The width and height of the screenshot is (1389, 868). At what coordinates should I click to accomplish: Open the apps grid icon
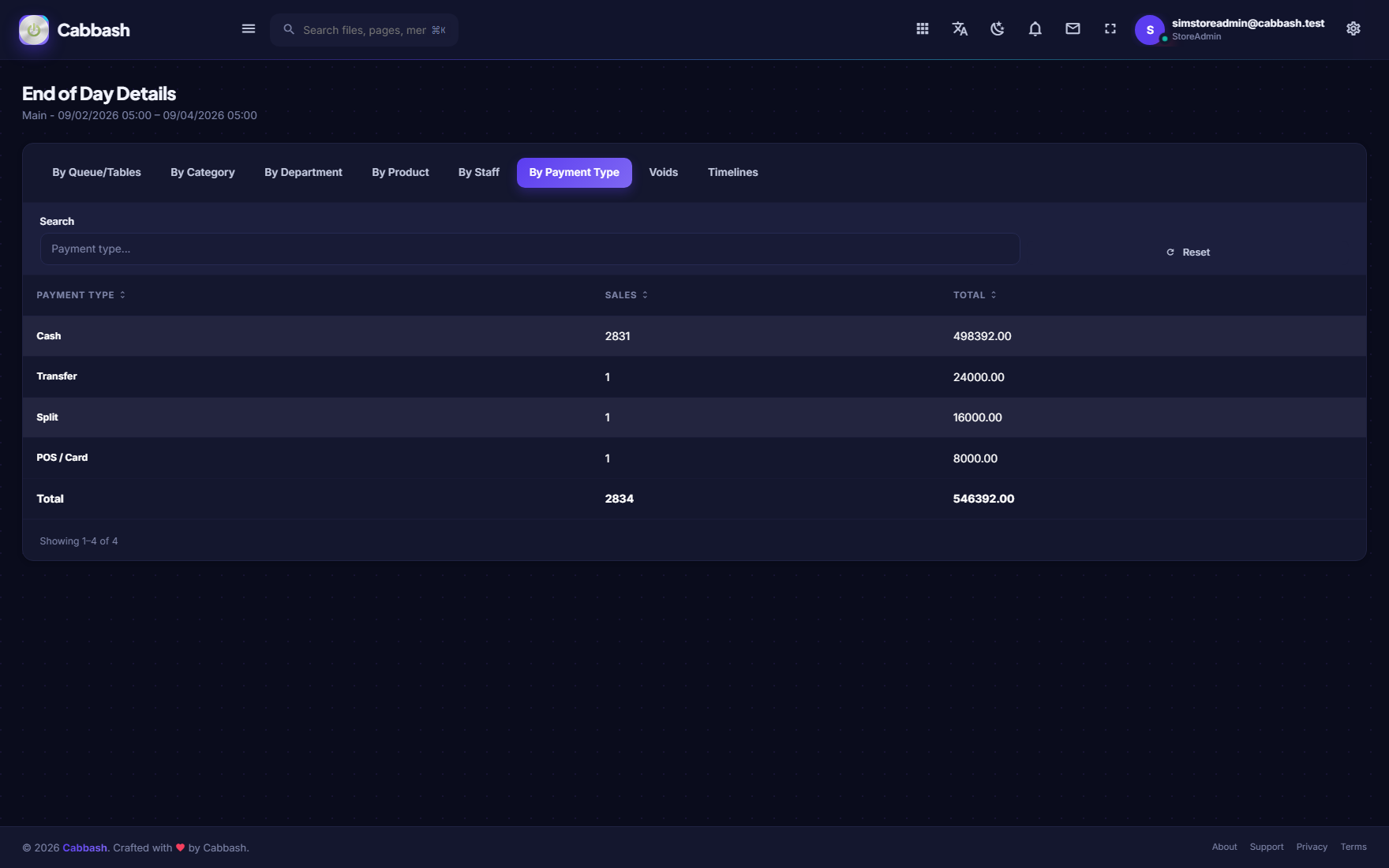point(923,29)
